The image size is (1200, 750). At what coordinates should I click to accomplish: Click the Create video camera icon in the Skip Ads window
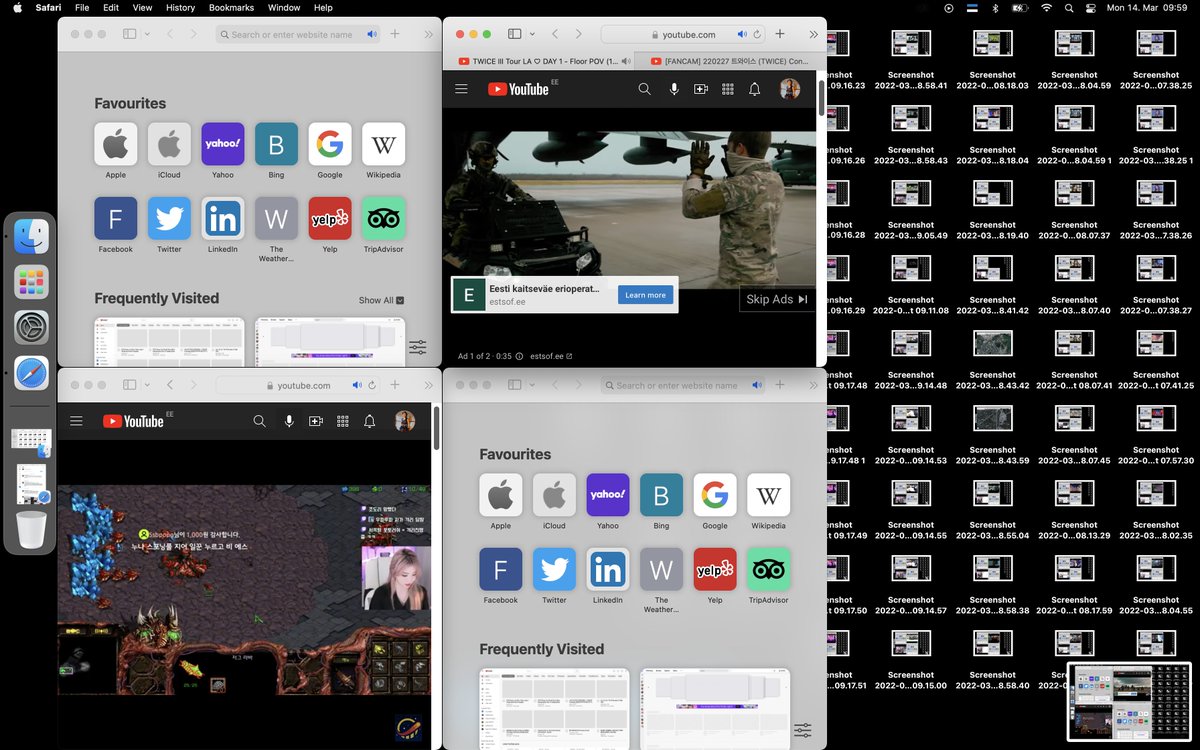pyautogui.click(x=701, y=89)
